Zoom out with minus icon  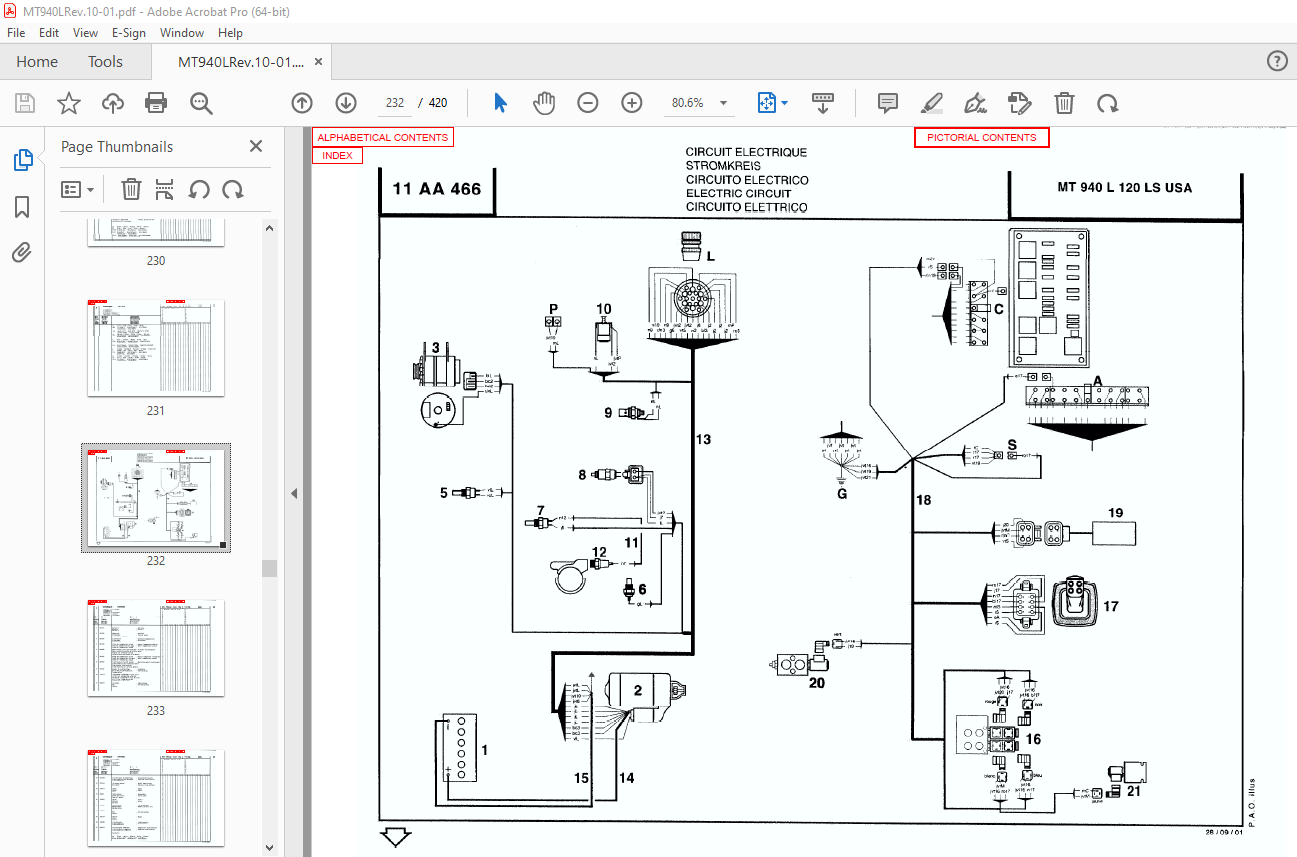point(588,103)
